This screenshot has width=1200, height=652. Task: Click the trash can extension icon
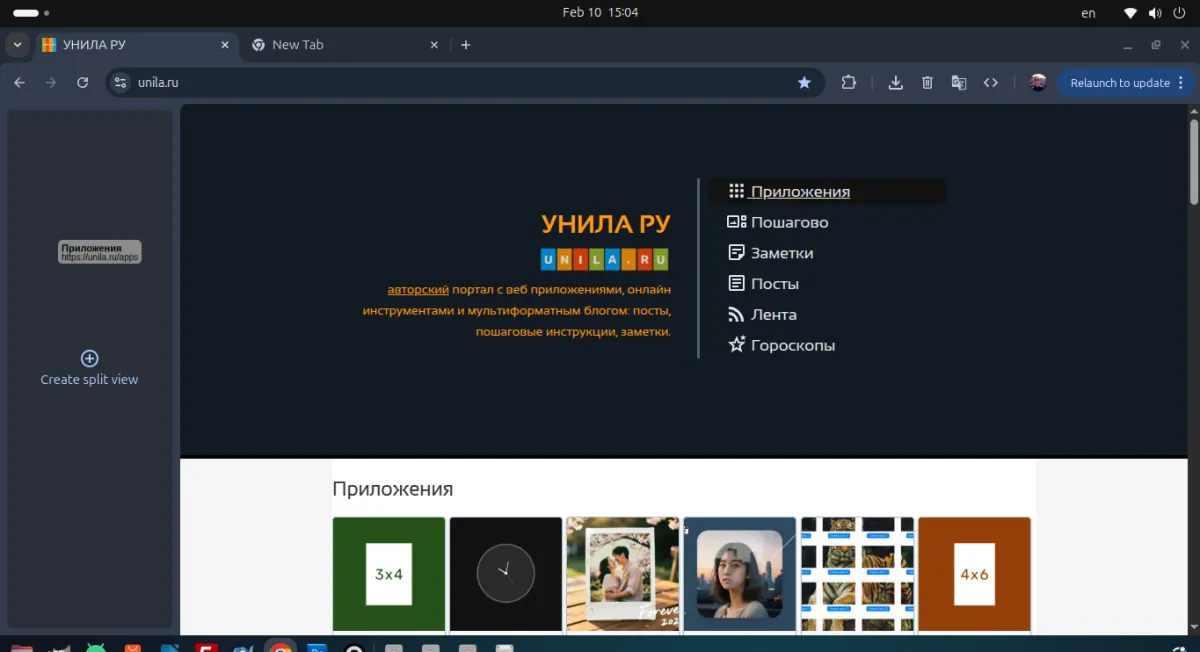tap(927, 83)
